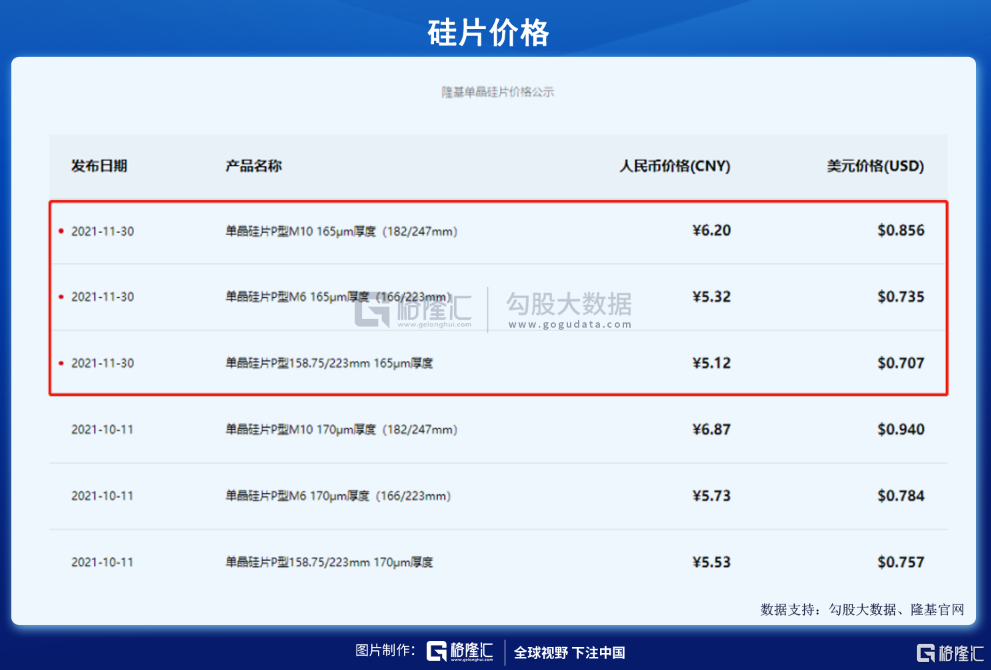The image size is (991, 670).
Task: Click the 发布日期 column header
Action: (99, 166)
